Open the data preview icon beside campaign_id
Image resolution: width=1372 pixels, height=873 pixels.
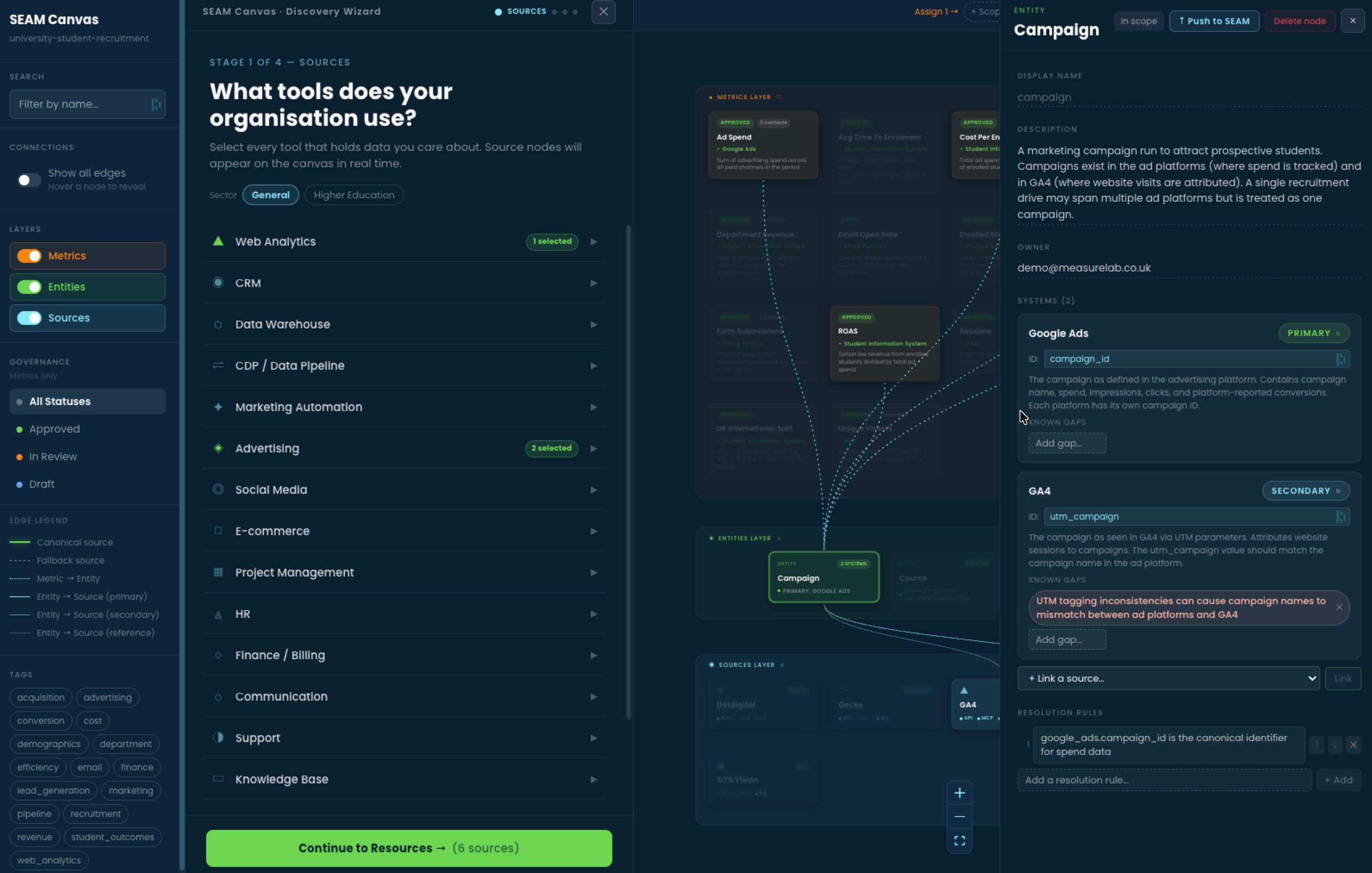tap(1341, 359)
